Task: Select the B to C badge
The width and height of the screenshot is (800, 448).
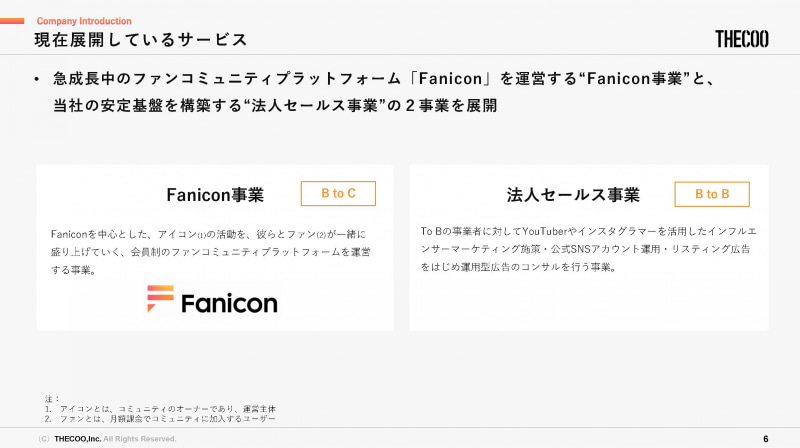Action: [338, 194]
